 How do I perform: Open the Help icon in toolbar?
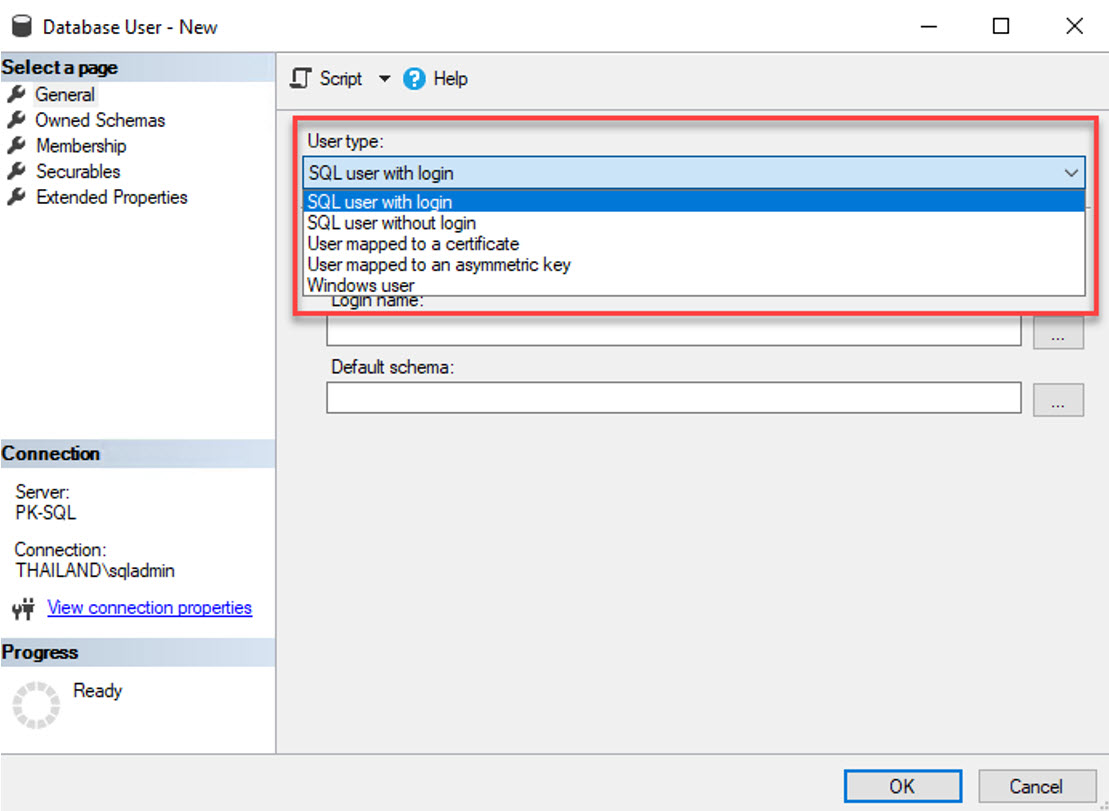[x=414, y=78]
